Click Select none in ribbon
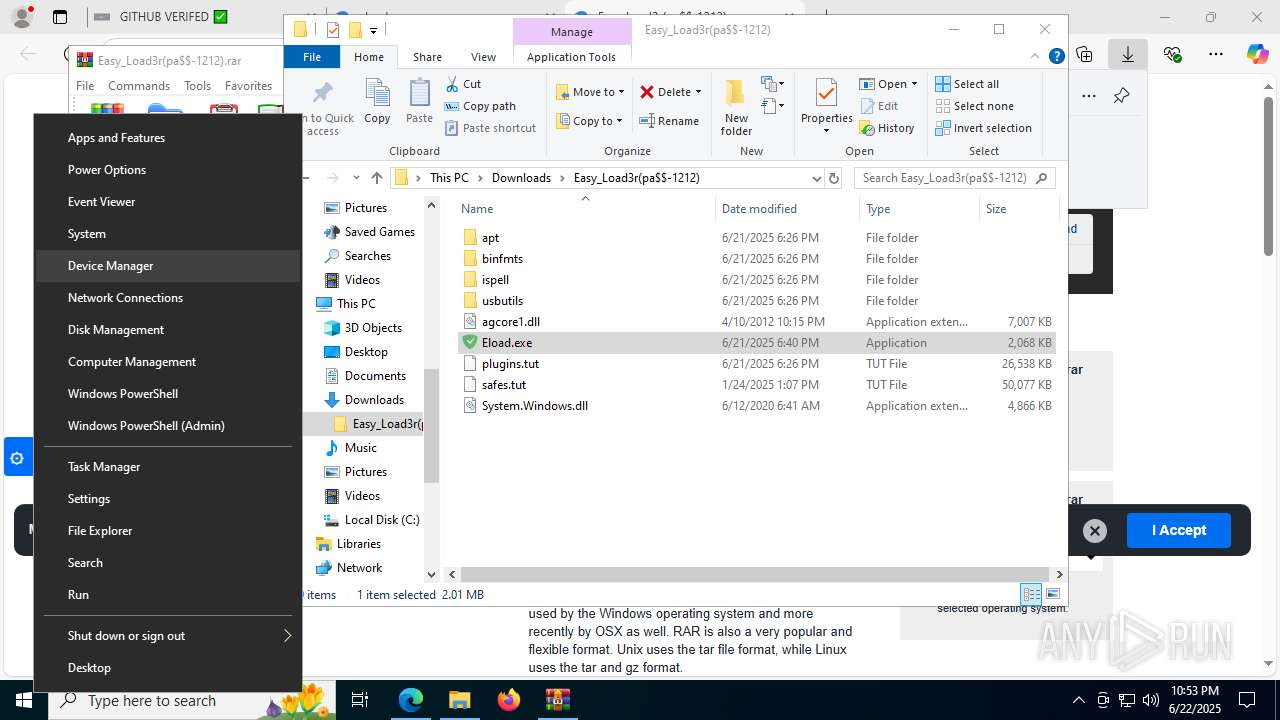The width and height of the screenshot is (1280, 720). pyautogui.click(x=974, y=106)
